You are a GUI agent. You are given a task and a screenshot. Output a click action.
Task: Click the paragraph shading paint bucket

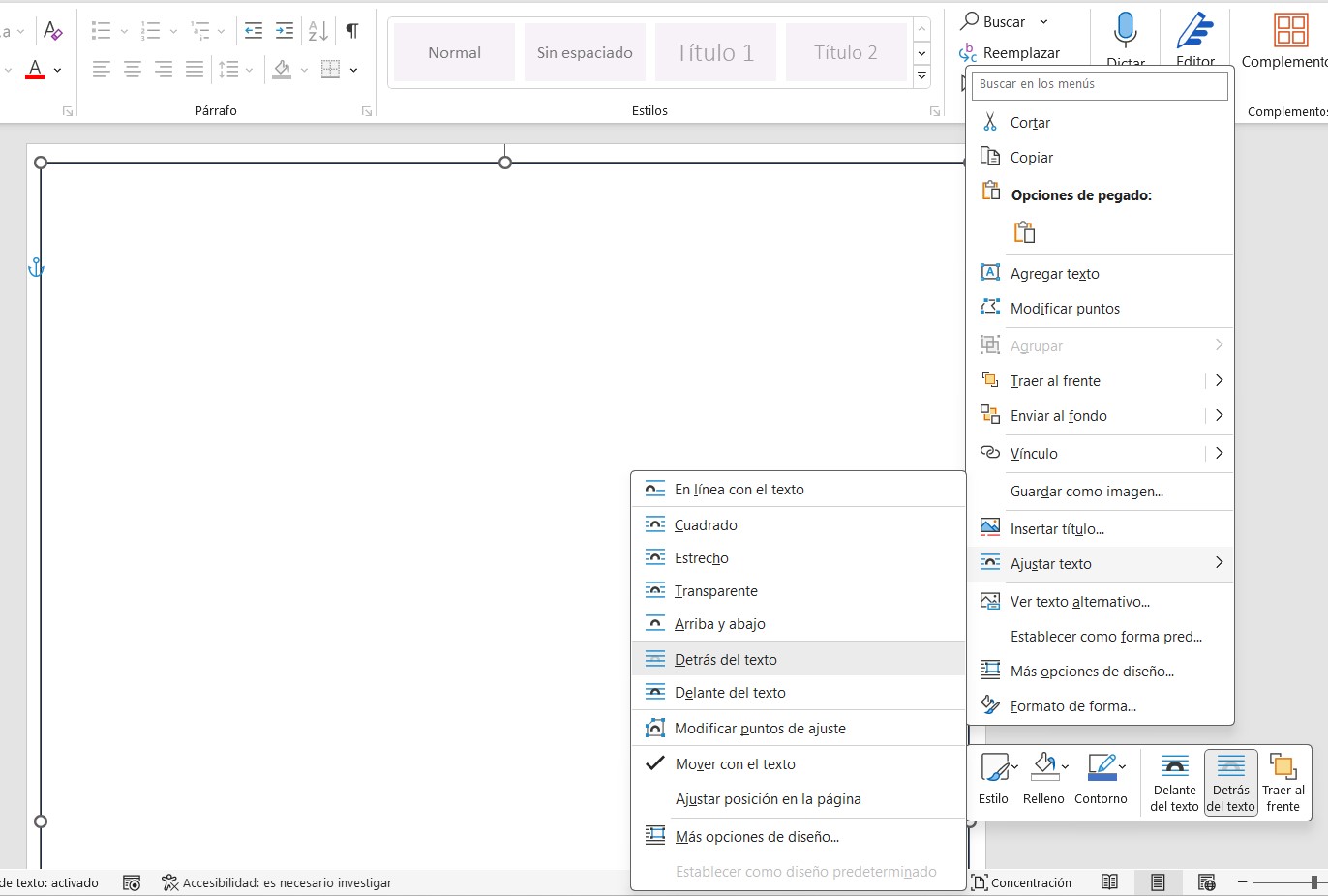pyautogui.click(x=282, y=70)
